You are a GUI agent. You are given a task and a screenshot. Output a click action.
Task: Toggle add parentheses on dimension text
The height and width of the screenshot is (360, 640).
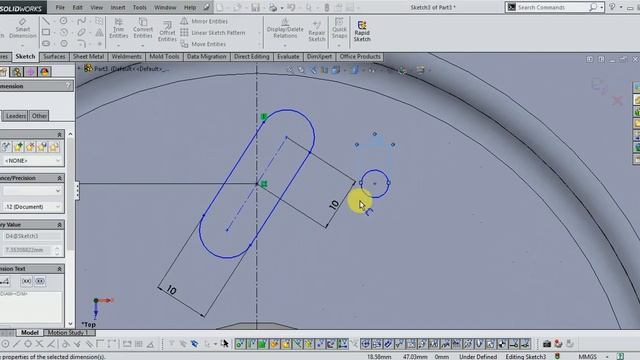click(x=27, y=281)
